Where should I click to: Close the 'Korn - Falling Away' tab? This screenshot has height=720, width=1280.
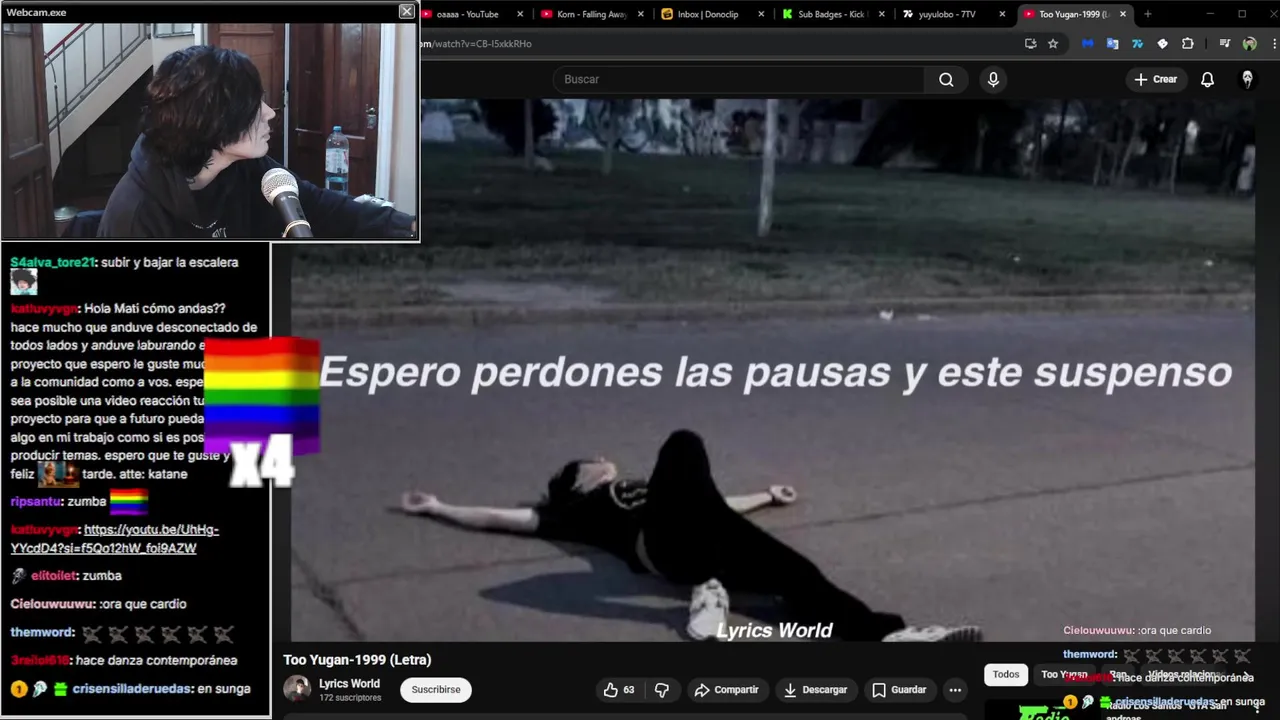[641, 14]
